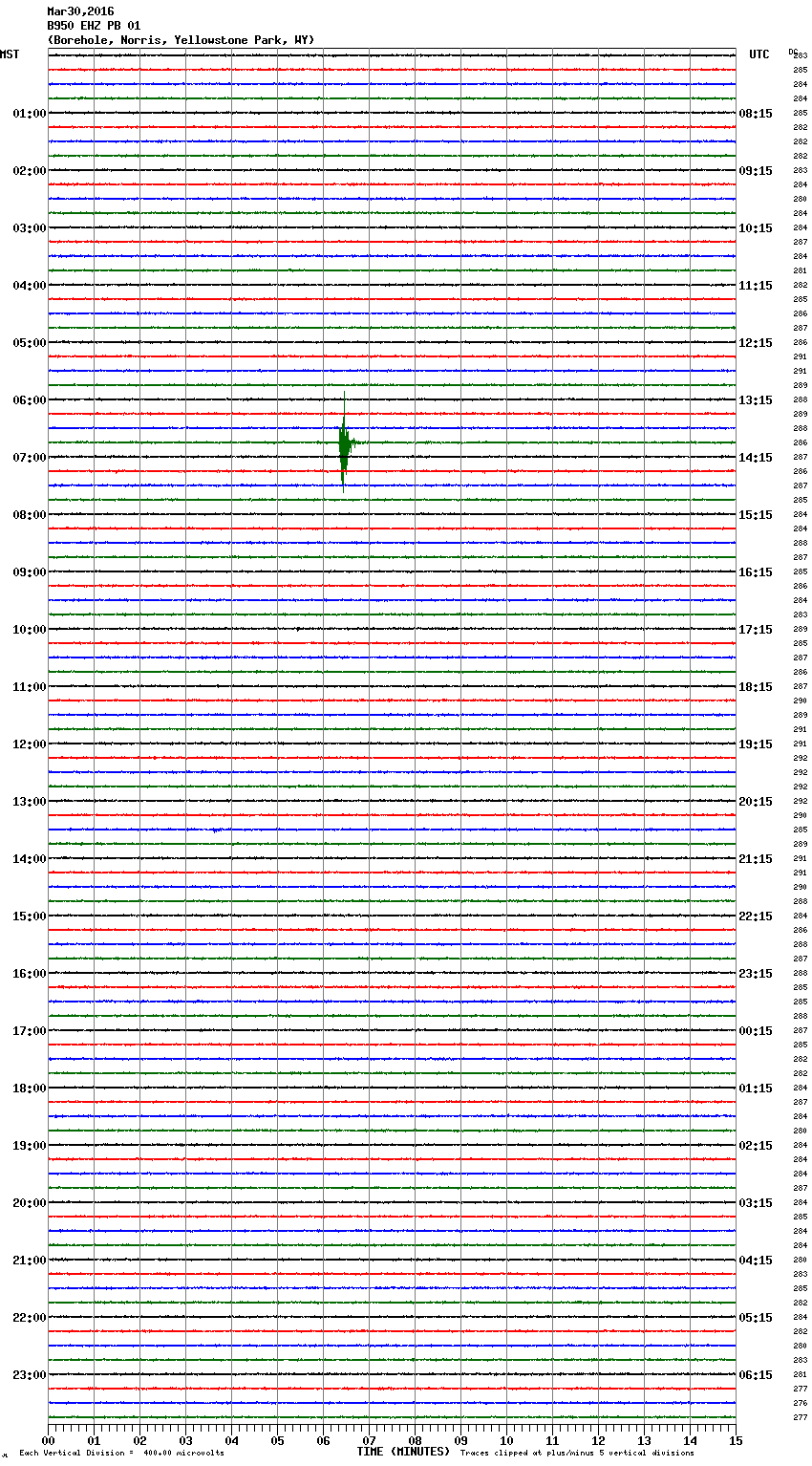The height and width of the screenshot is (1466, 812).
Task: Click the UTC timezone label
Action: point(759,54)
